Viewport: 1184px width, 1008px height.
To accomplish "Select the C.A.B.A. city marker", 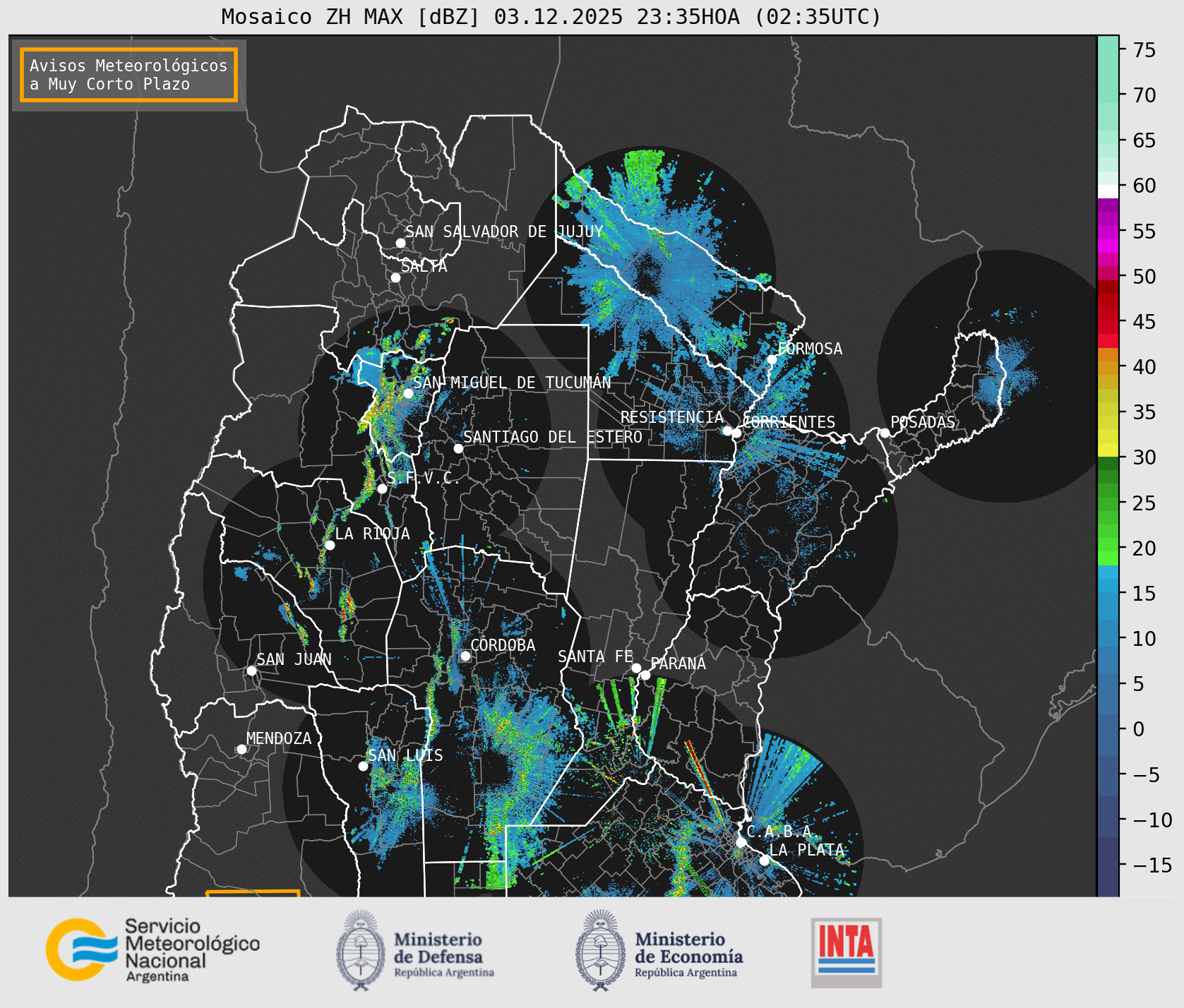I will tap(741, 842).
